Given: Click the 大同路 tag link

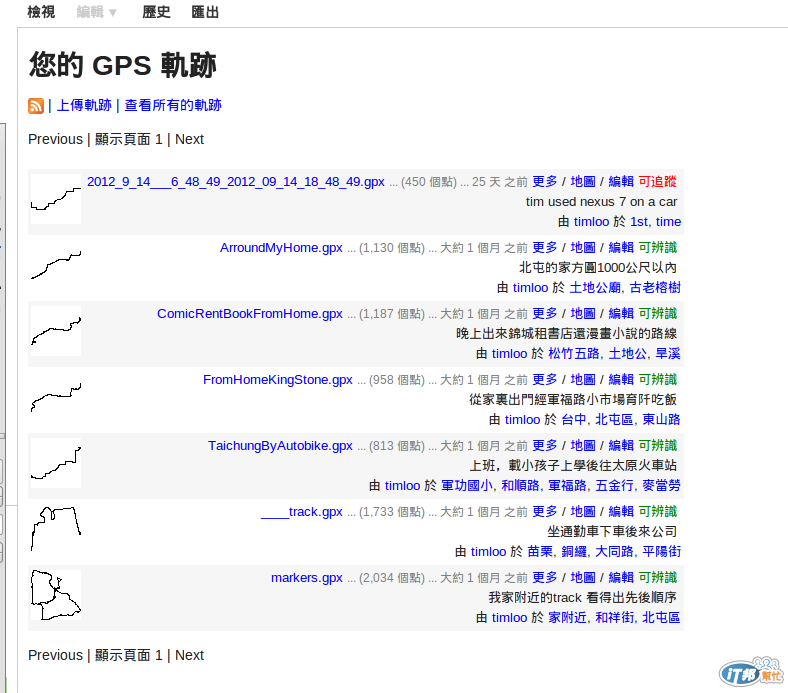Looking at the screenshot, I should click(615, 552).
